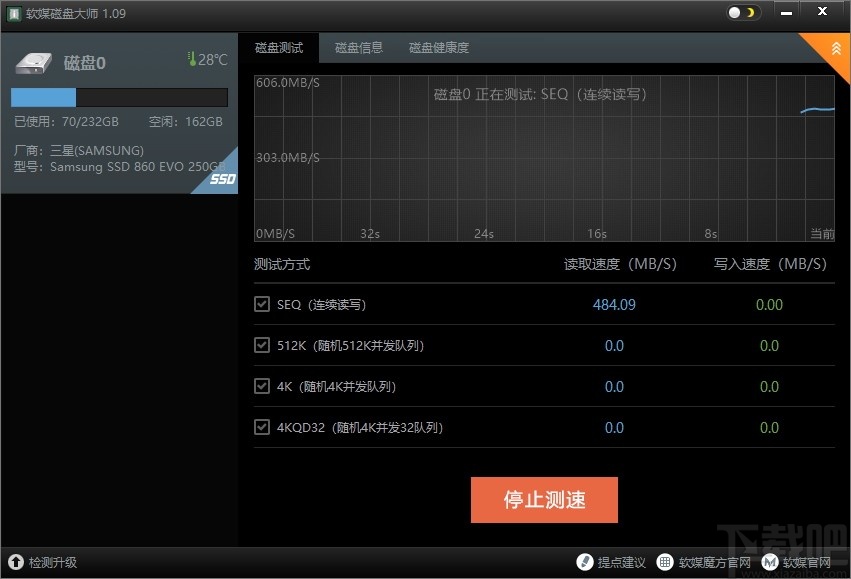Disable the 512K random test checkbox
851x579 pixels.
(x=262, y=345)
